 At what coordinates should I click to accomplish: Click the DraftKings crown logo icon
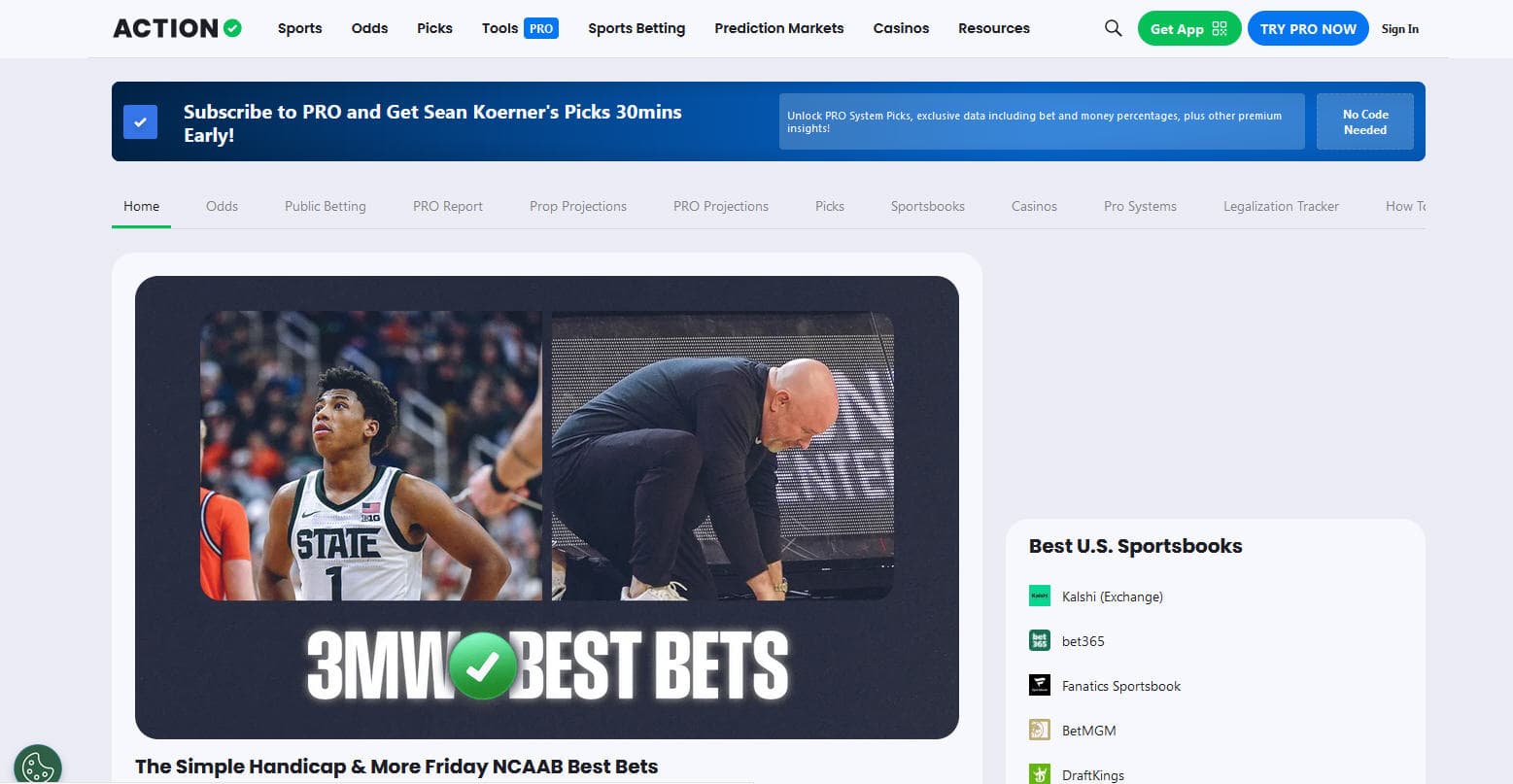coord(1039,774)
